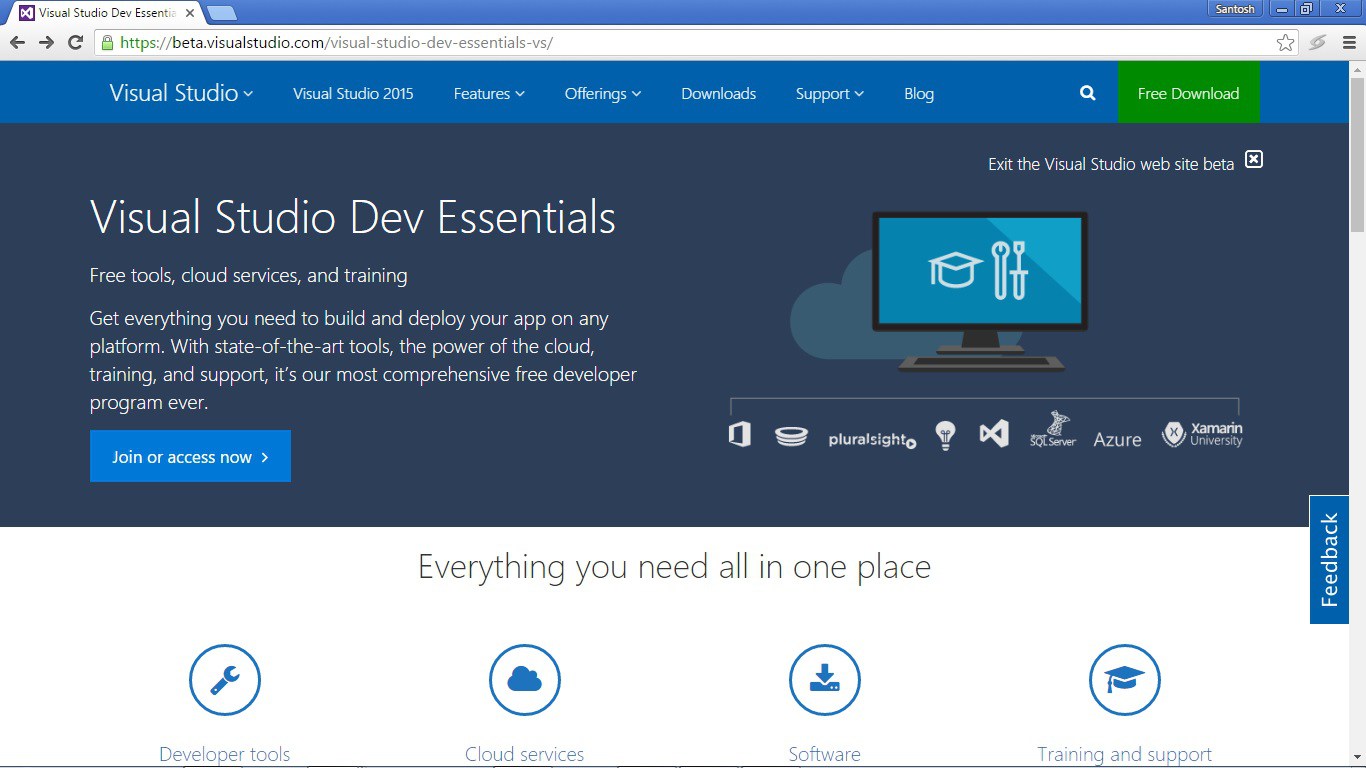Click the Free Download button
Image resolution: width=1366 pixels, height=768 pixels.
1188,93
